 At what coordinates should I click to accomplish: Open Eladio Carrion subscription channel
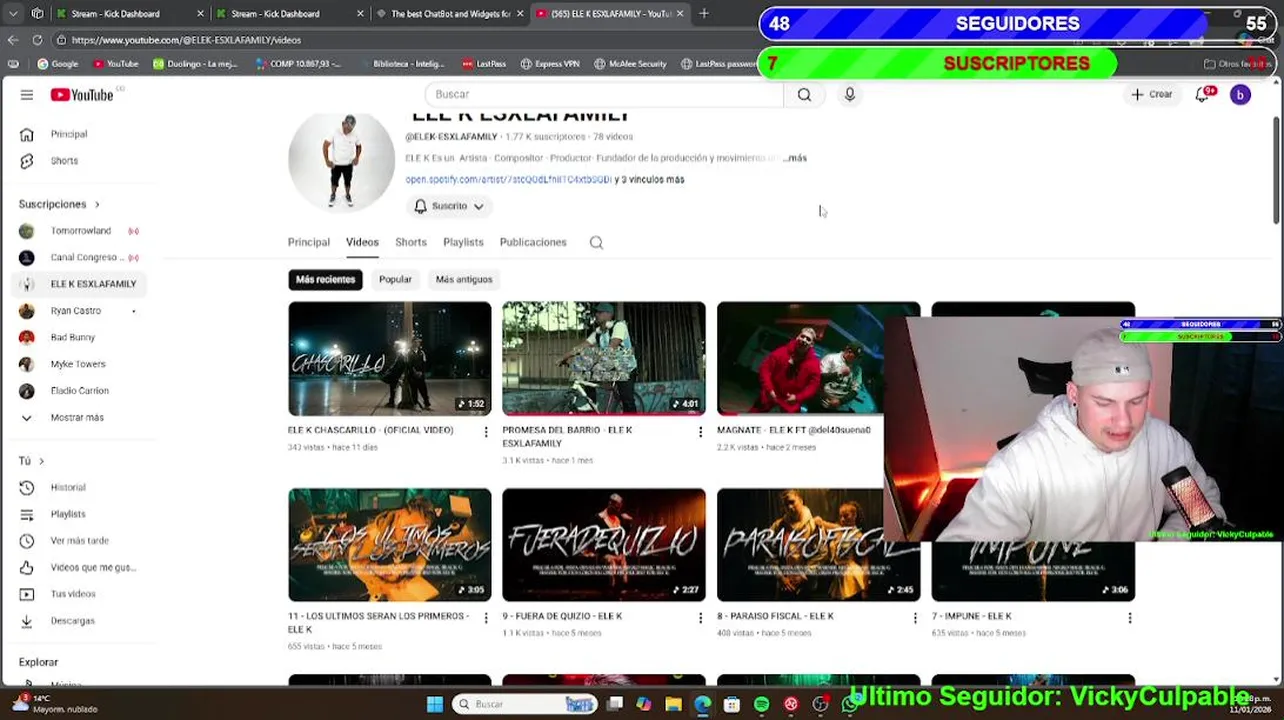79,391
